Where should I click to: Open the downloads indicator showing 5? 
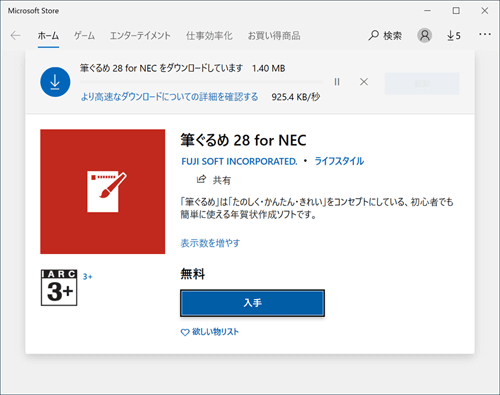(454, 35)
